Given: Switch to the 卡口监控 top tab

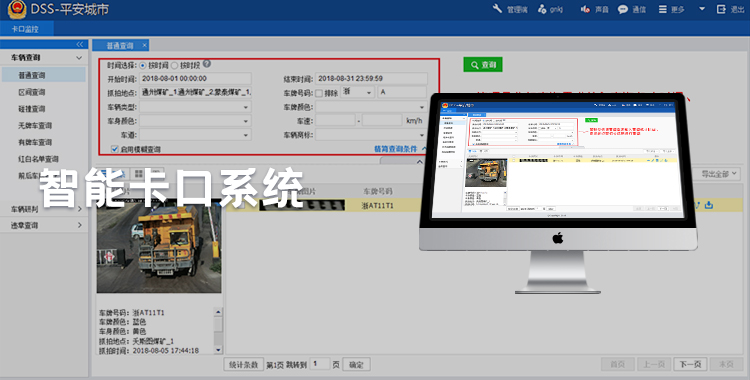Looking at the screenshot, I should (x=26, y=29).
